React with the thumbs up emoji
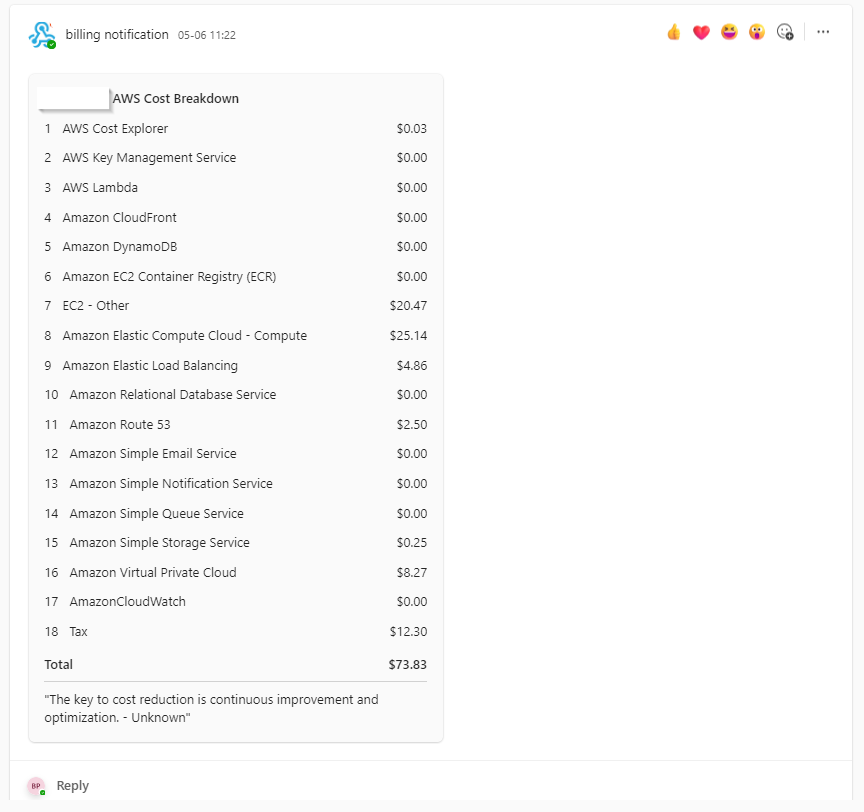This screenshot has width=864, height=812. tap(673, 33)
